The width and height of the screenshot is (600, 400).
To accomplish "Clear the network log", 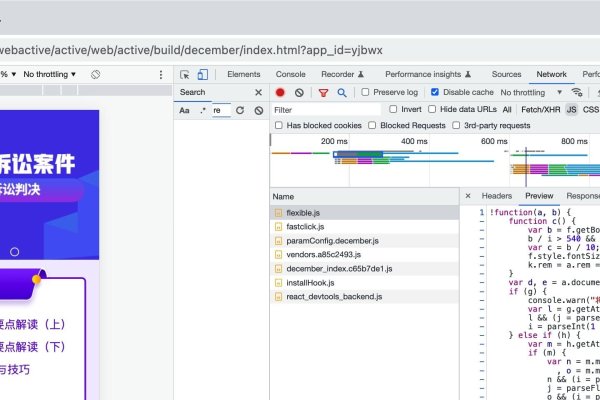I will [x=299, y=92].
